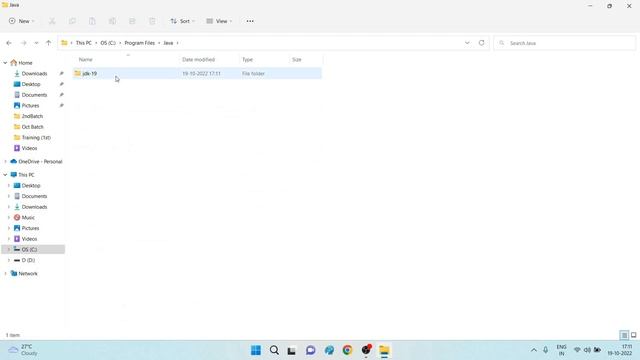
Task: Click the Search Java field
Action: point(565,43)
